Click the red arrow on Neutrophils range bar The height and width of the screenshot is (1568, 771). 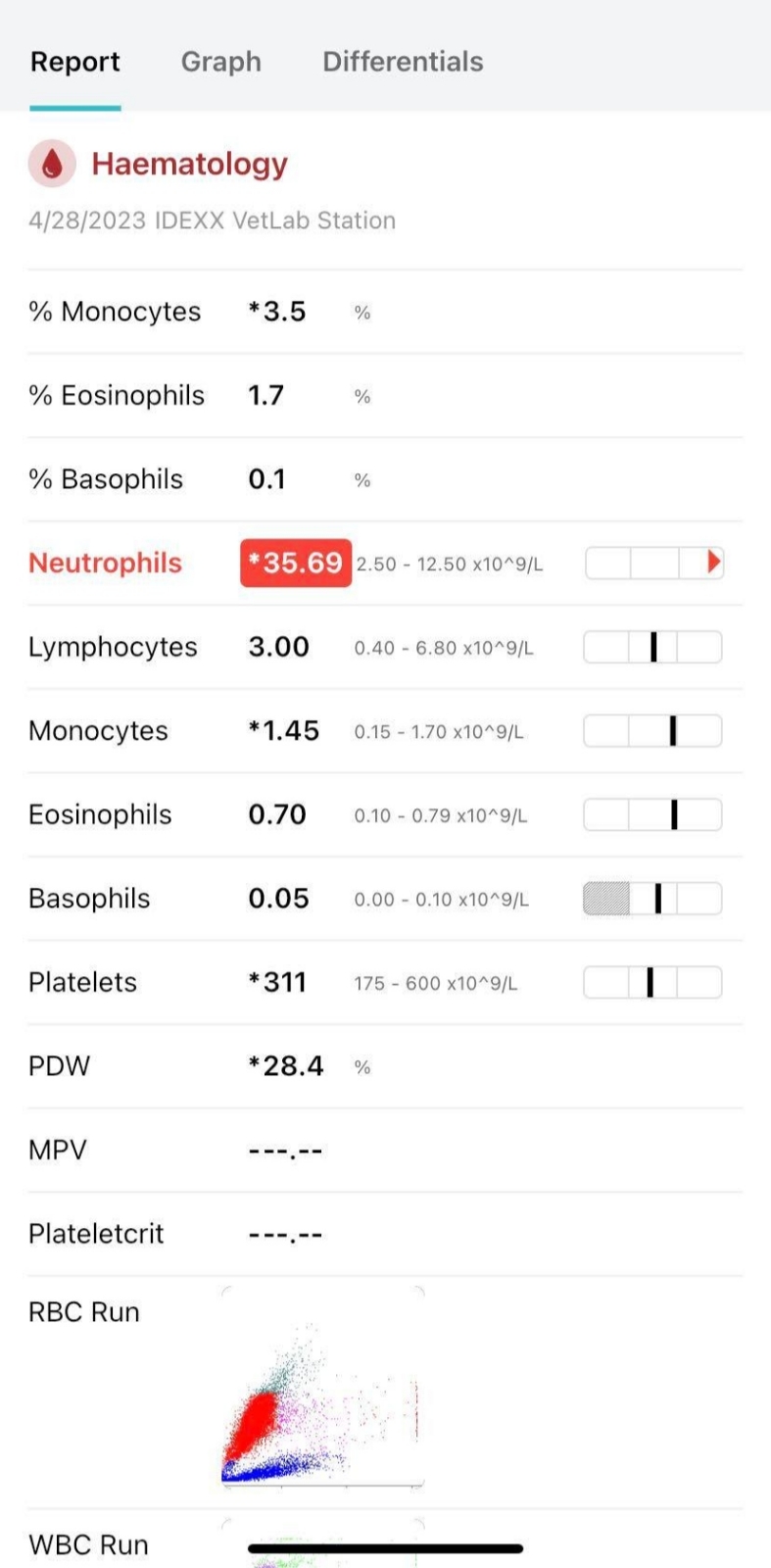click(x=714, y=562)
